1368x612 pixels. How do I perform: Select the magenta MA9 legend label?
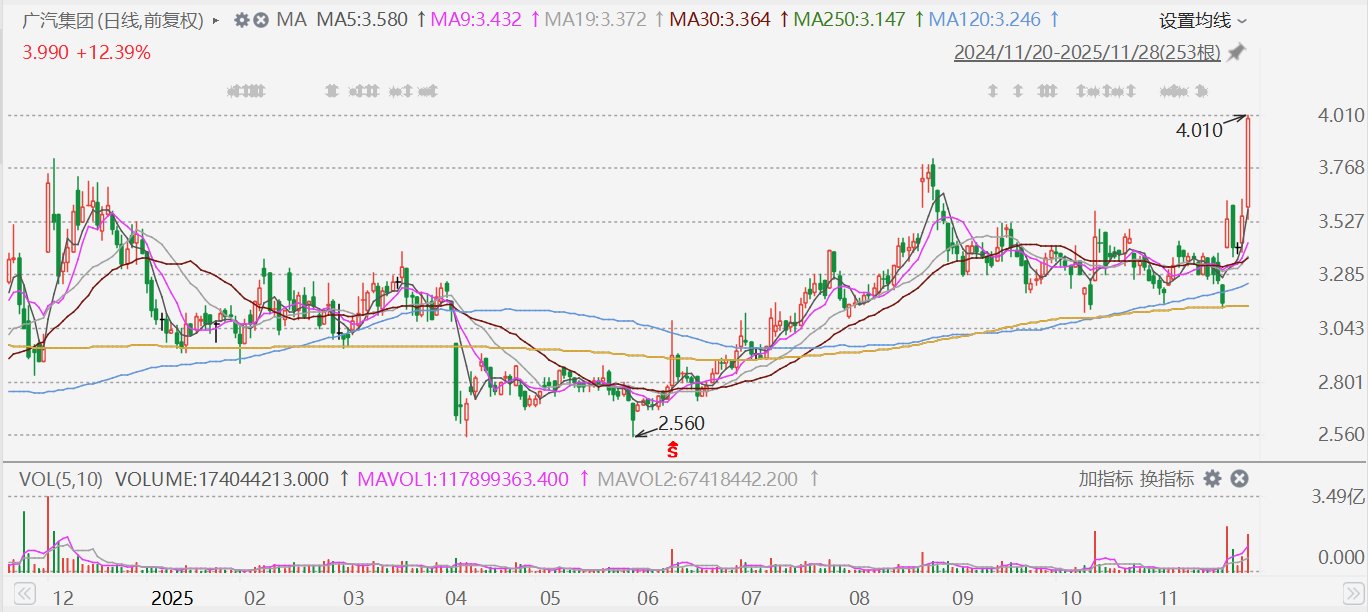(477, 20)
